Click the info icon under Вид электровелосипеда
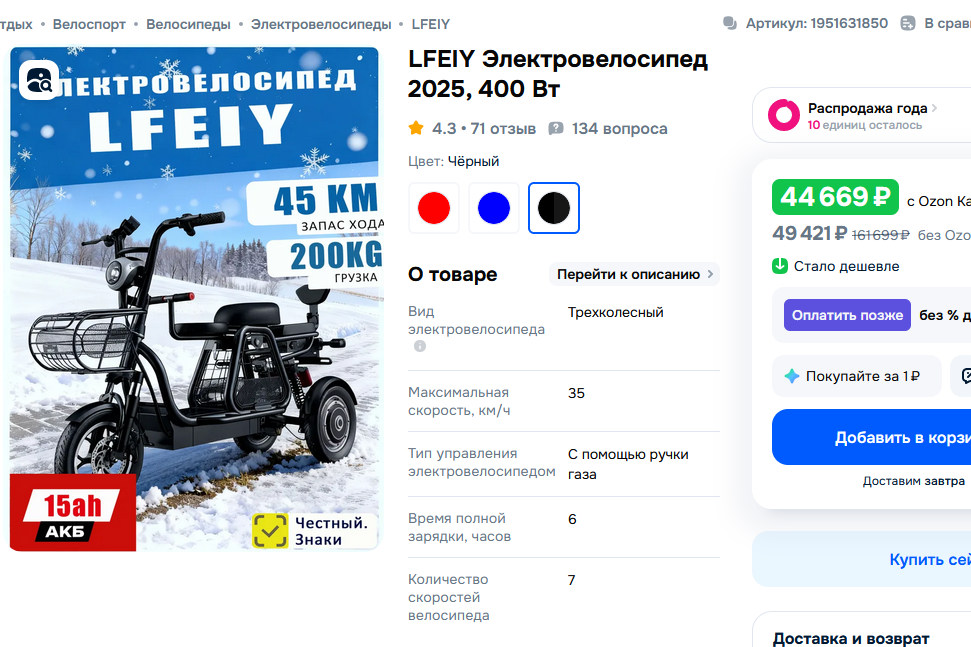971x647 pixels. coord(420,346)
